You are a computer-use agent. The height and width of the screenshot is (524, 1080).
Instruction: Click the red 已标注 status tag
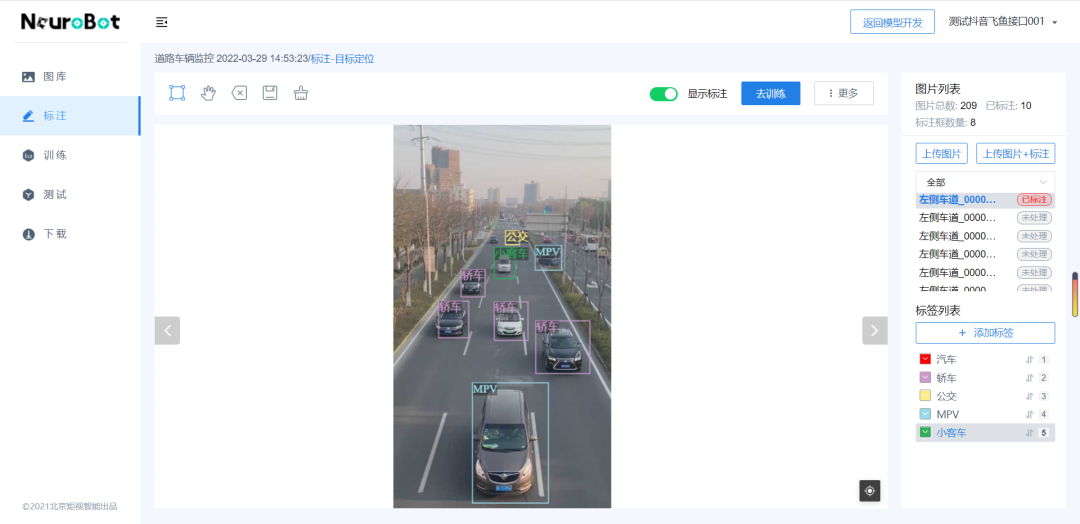point(1035,200)
